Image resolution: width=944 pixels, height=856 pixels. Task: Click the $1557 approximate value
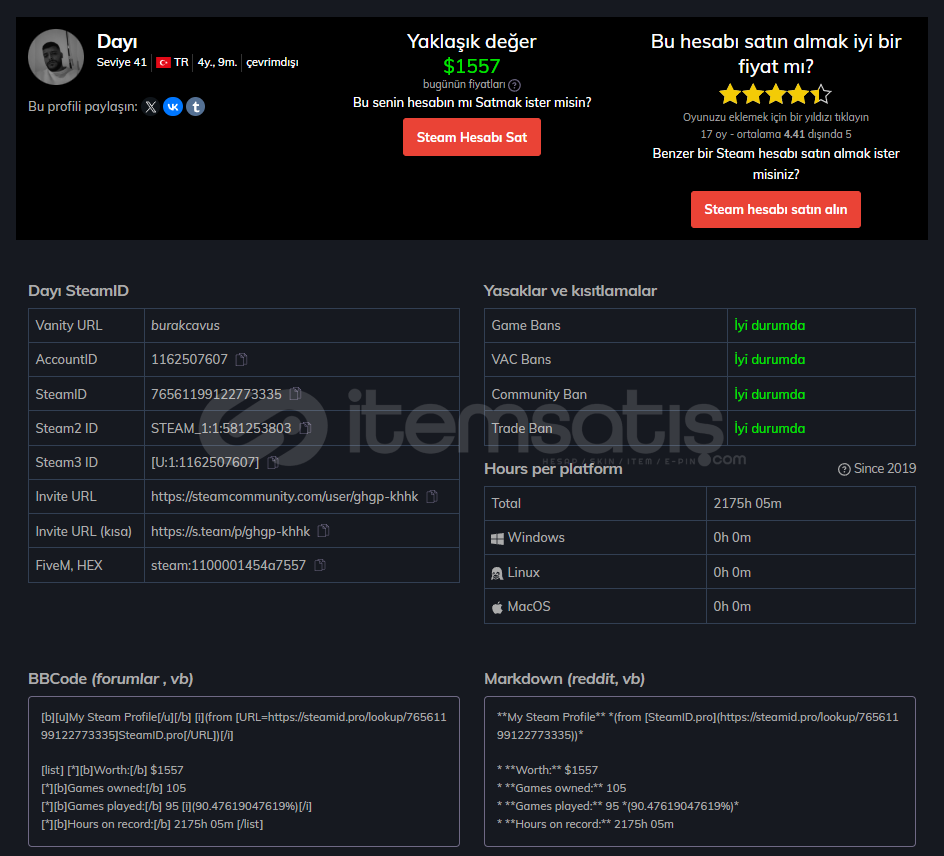point(471,66)
